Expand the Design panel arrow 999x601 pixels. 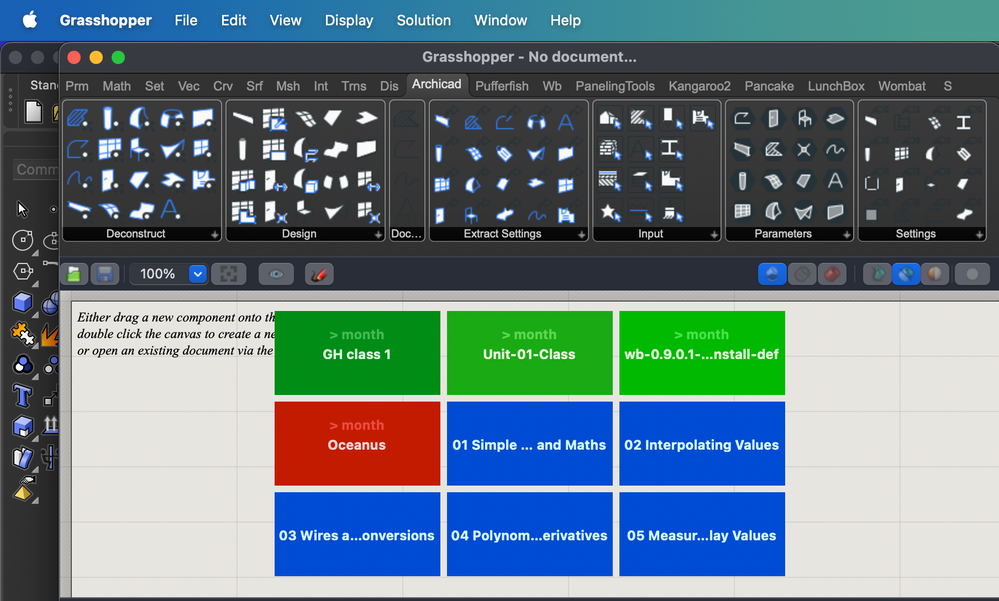[x=378, y=235]
